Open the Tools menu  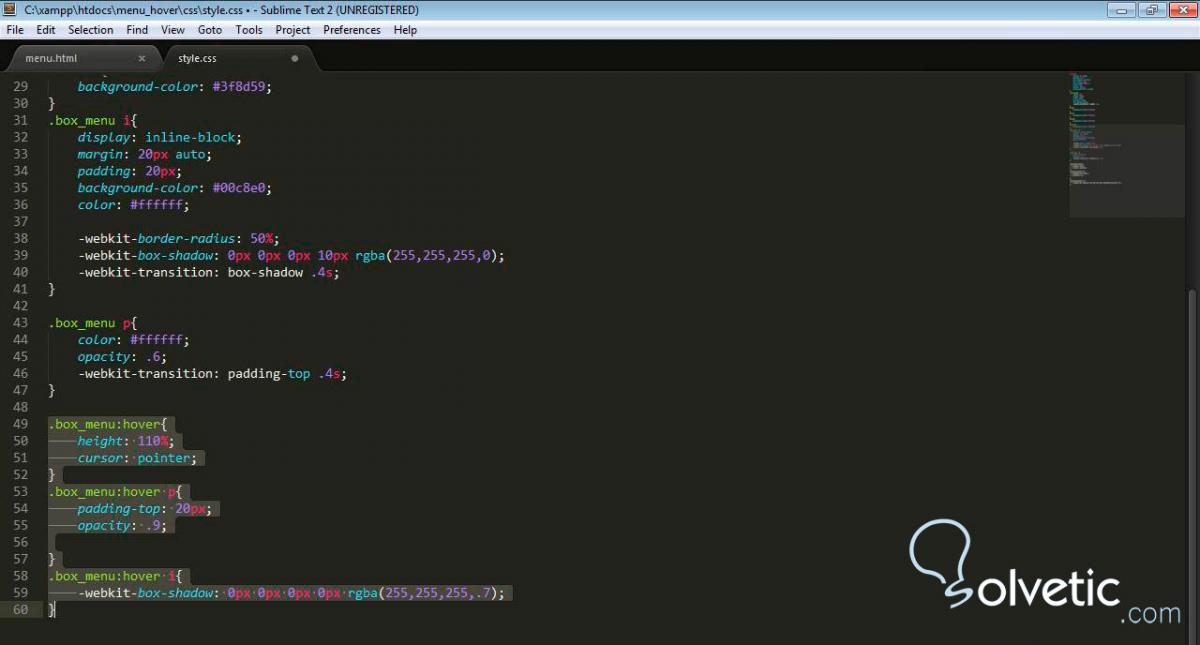click(x=249, y=30)
